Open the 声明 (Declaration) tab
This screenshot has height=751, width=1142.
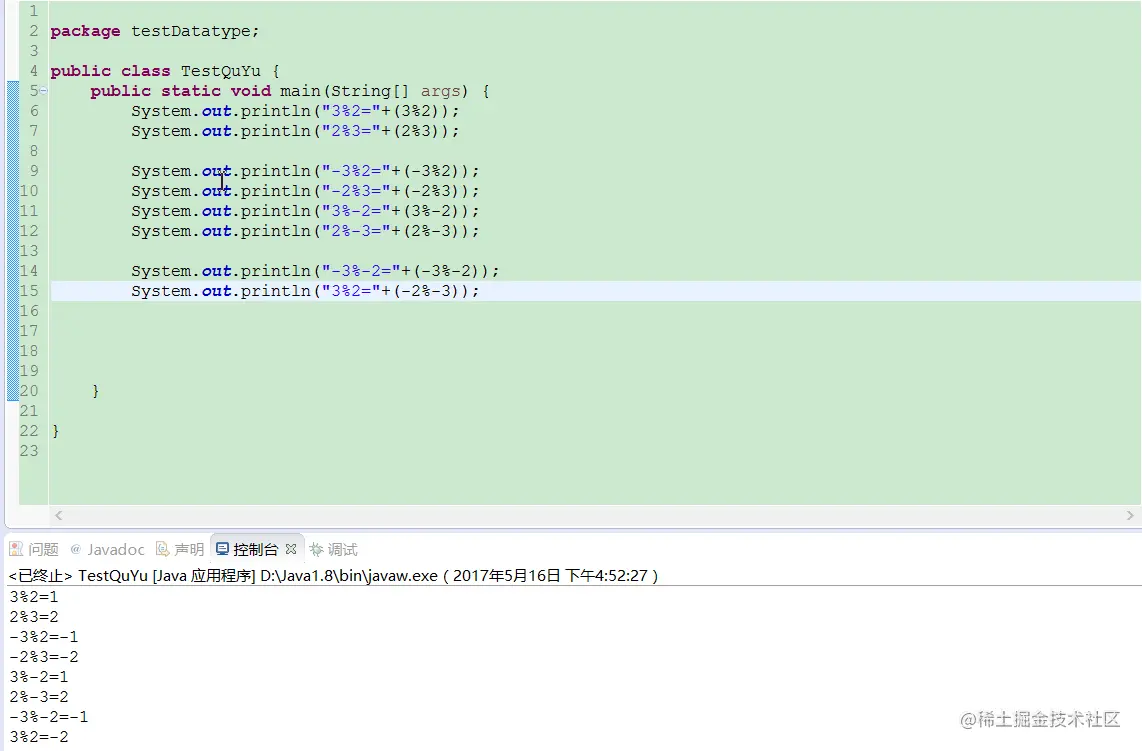(x=181, y=549)
